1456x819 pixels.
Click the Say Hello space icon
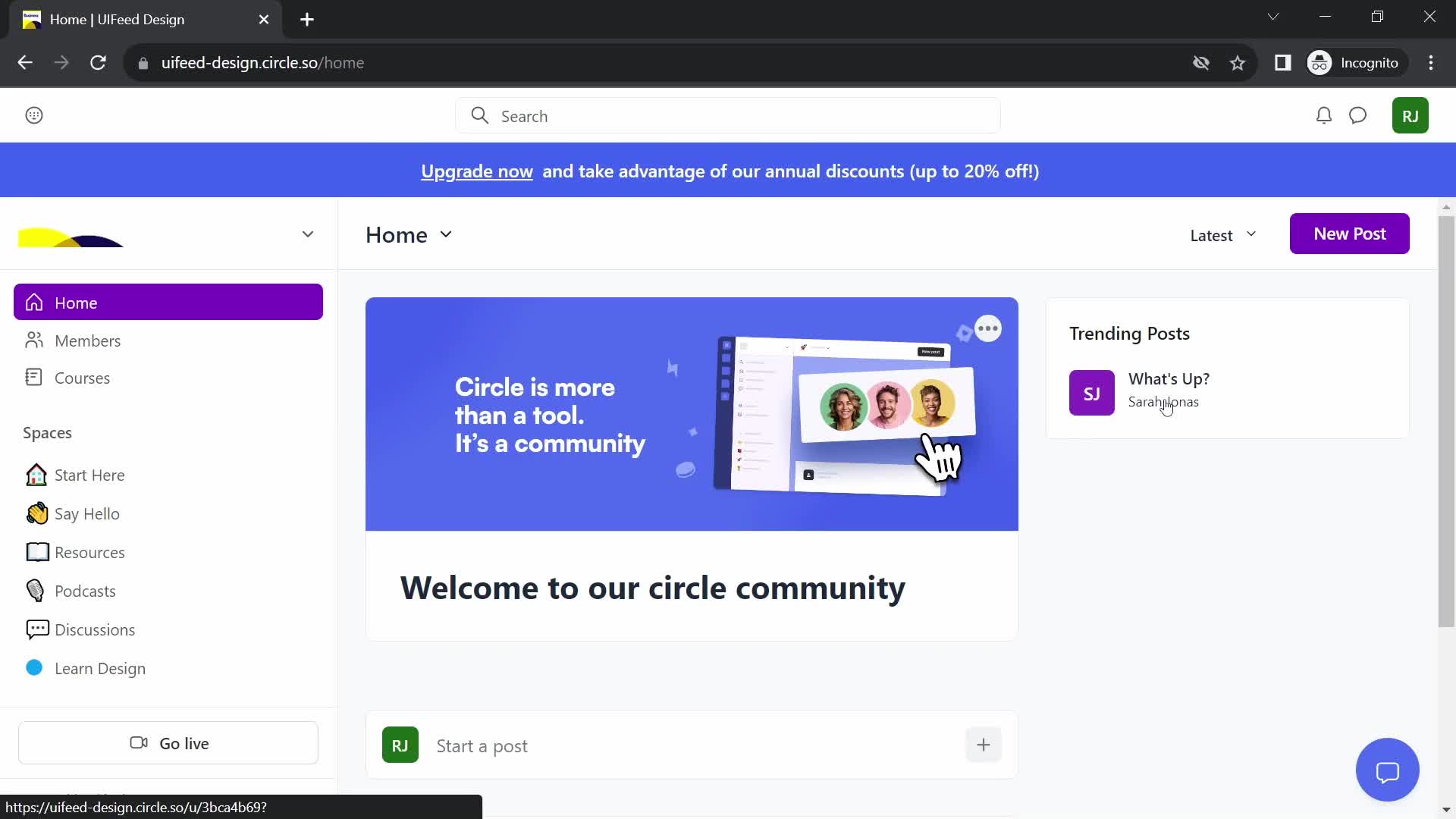click(34, 514)
